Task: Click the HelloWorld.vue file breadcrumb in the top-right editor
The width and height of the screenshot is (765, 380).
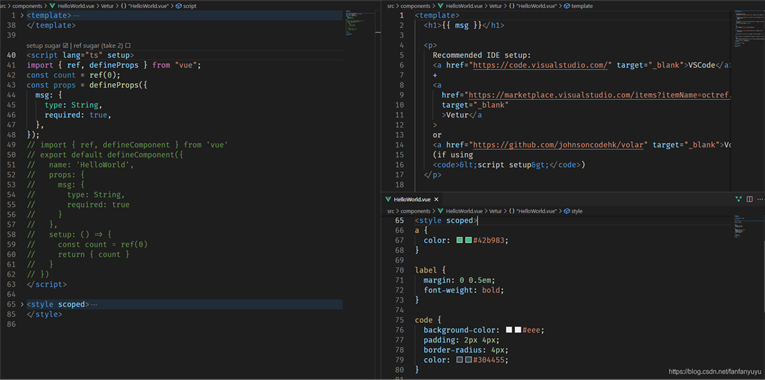Action: pos(460,6)
